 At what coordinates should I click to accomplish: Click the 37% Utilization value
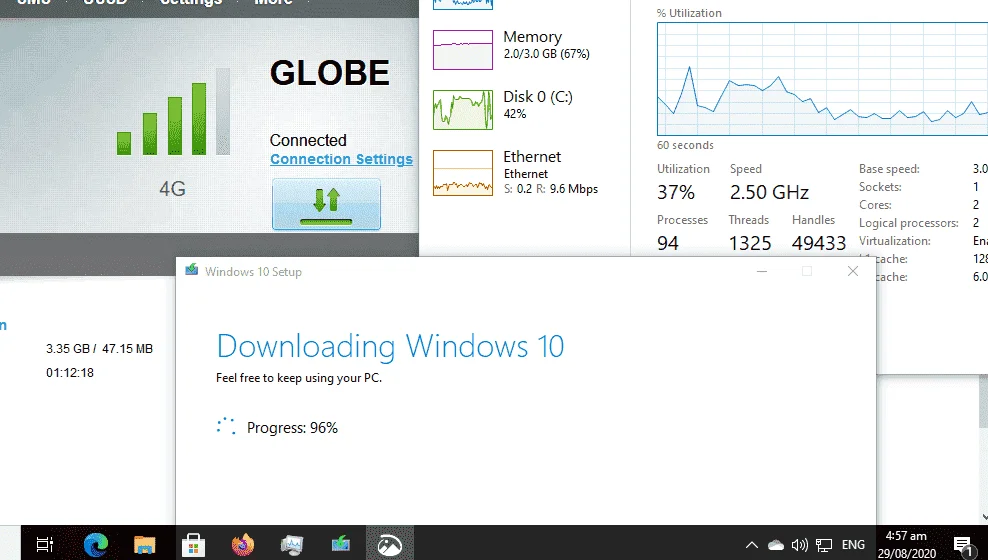pos(676,192)
